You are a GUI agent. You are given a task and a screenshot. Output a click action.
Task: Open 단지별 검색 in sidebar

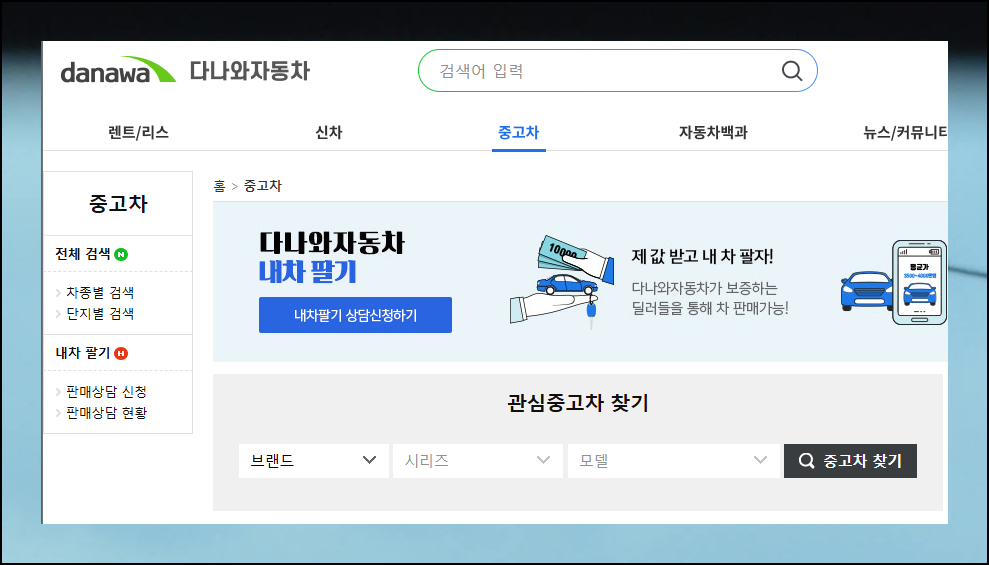[x=100, y=313]
